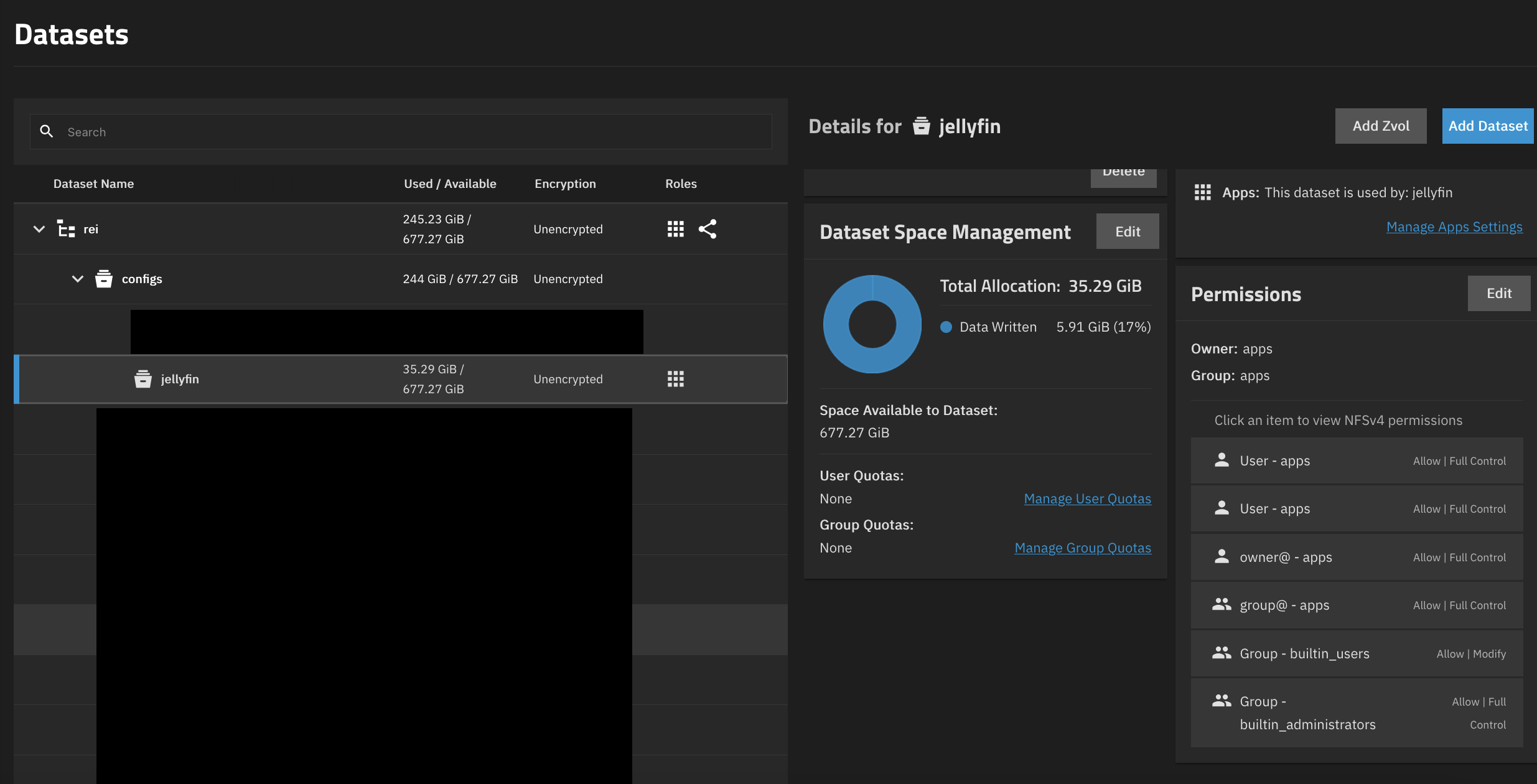Viewport: 1537px width, 784px height.
Task: Click configs' 244 GiB / 677.27 GiB cell
Action: tap(460, 279)
